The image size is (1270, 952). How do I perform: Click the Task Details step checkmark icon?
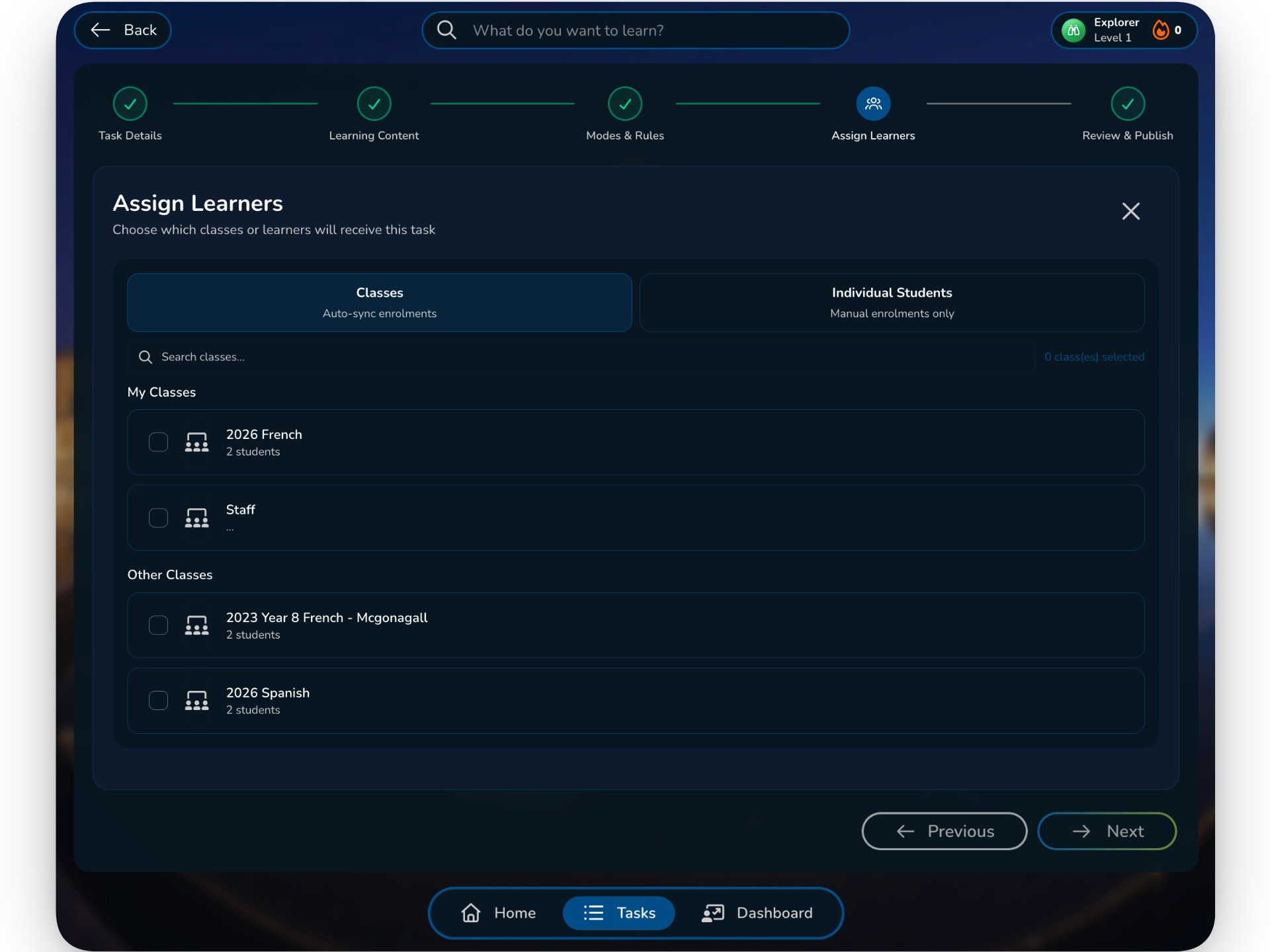point(130,104)
